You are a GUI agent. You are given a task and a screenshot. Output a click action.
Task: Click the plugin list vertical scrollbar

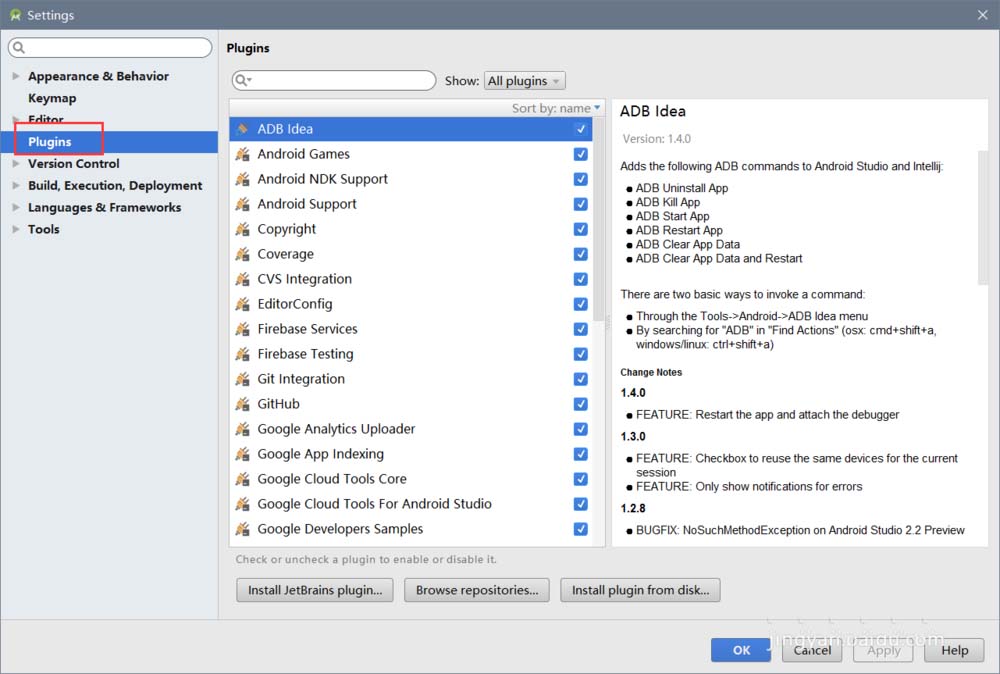(600, 220)
